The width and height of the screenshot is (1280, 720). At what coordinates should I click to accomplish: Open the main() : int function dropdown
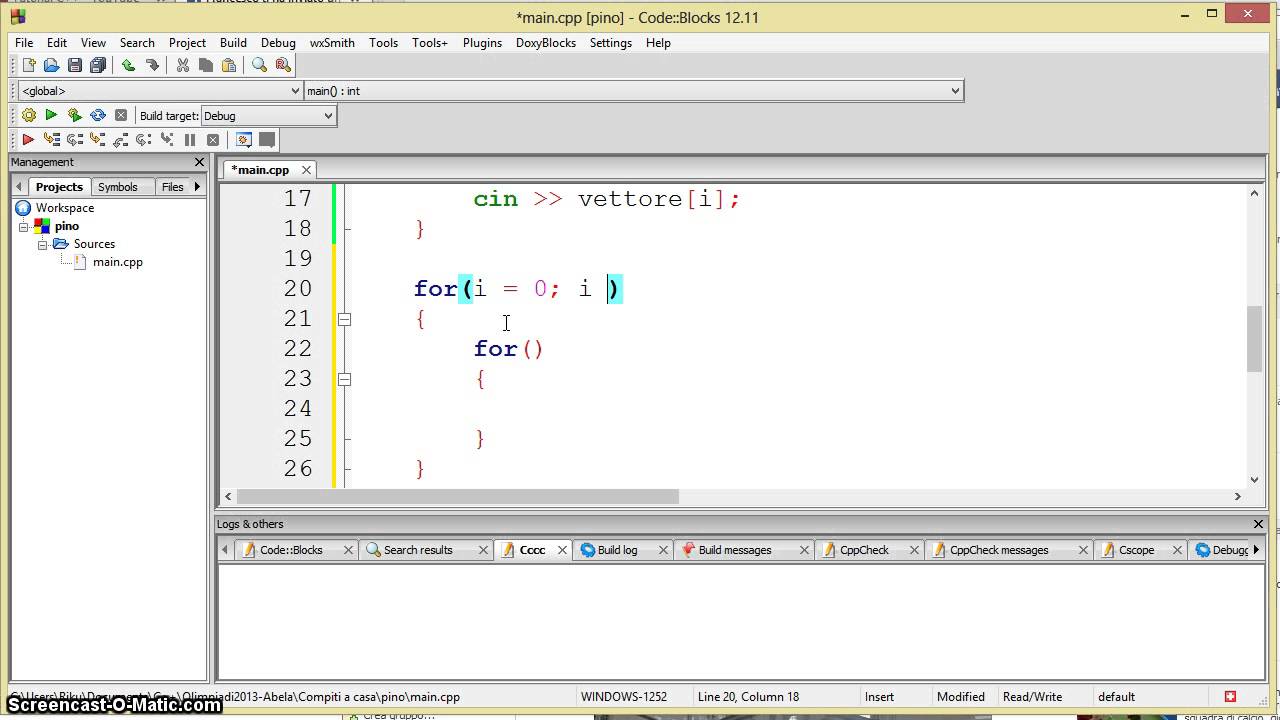pyautogui.click(x=633, y=91)
